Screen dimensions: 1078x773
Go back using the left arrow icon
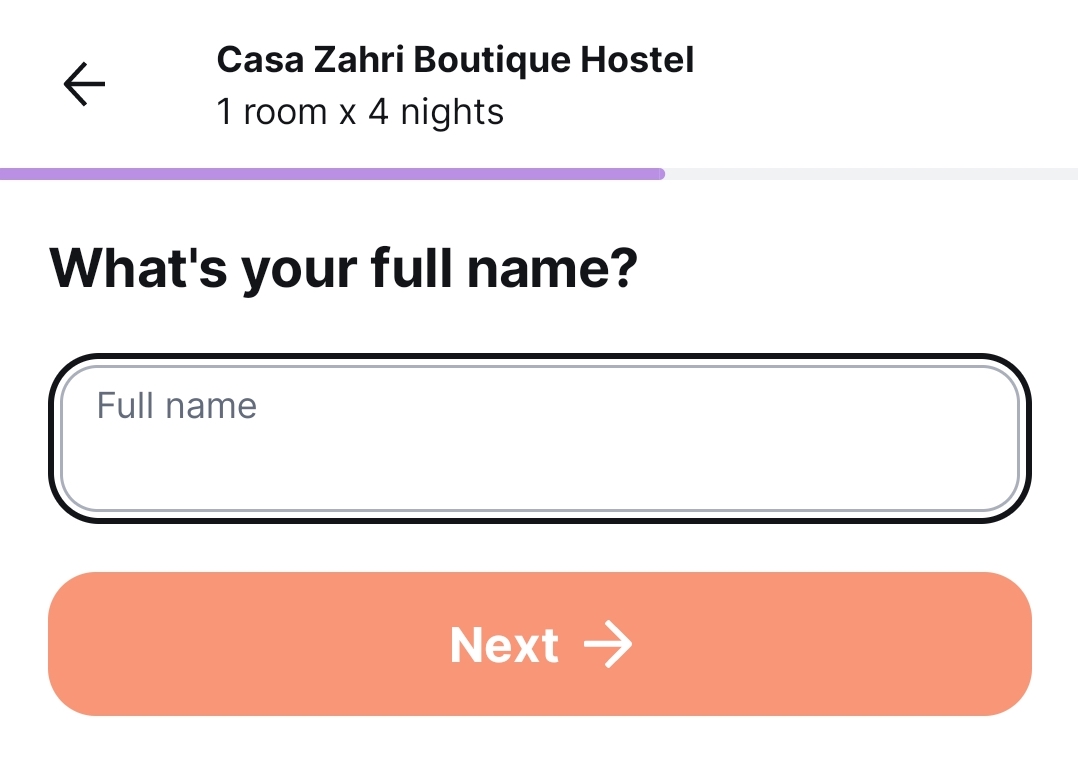click(85, 85)
